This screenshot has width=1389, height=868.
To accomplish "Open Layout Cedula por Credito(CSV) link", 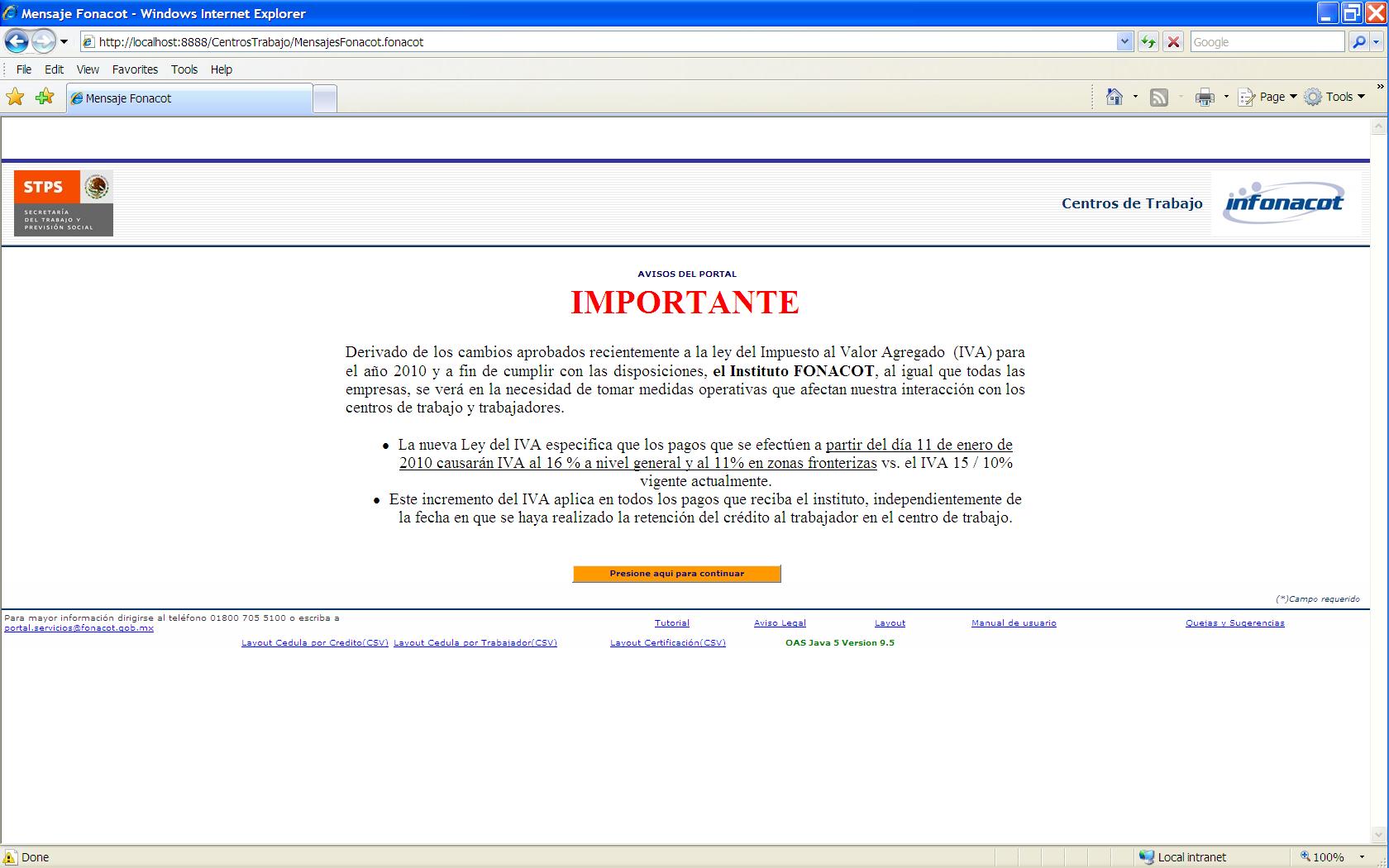I will 314,643.
